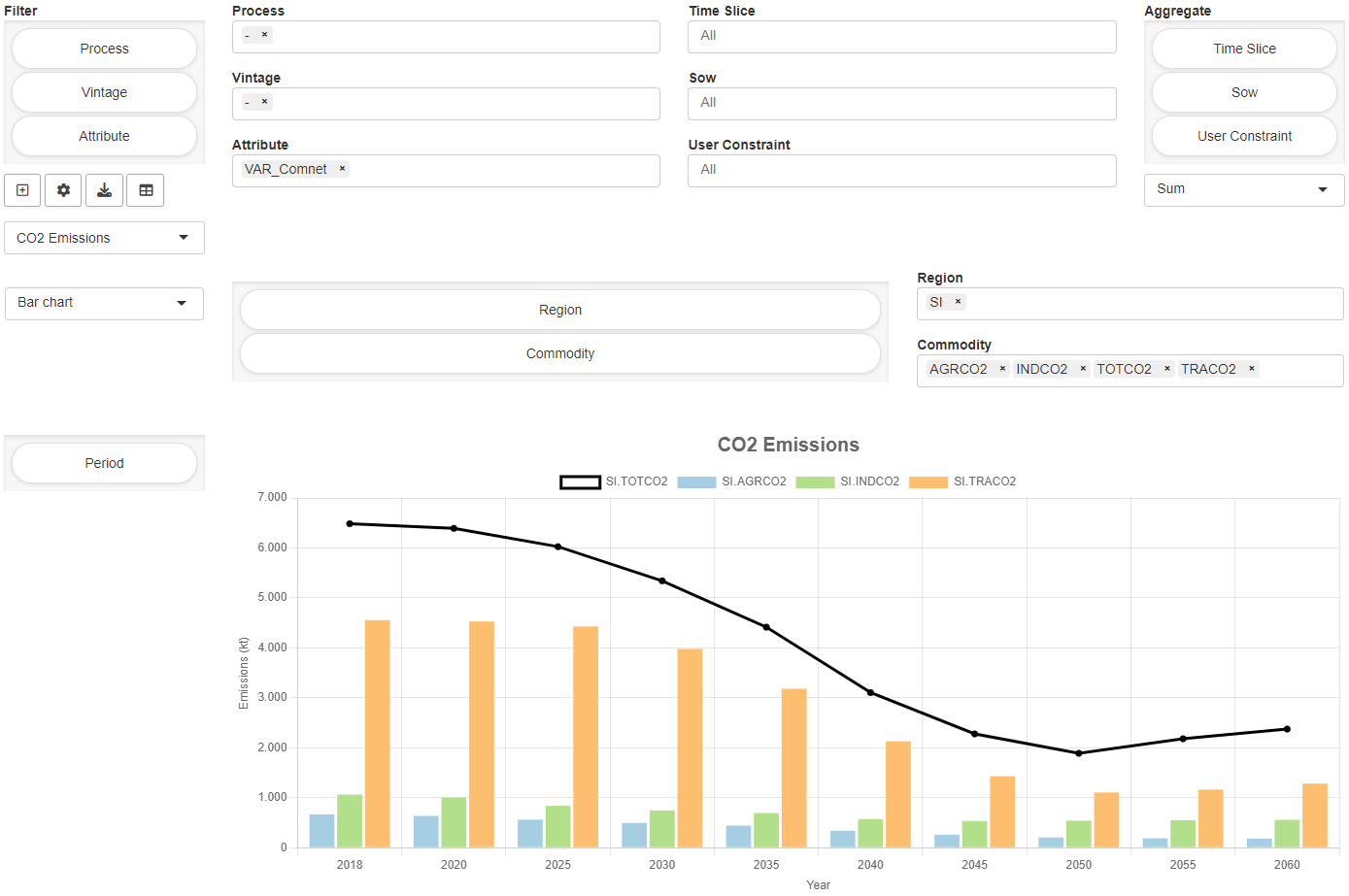Open the Bar chart type dropdown
1349x896 pixels.
click(104, 303)
